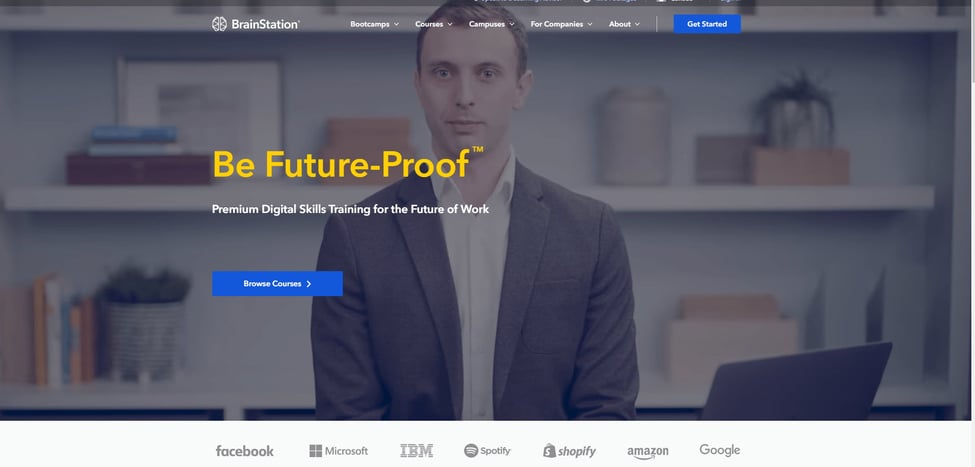Click the Shopify bag logo

pyautogui.click(x=549, y=451)
